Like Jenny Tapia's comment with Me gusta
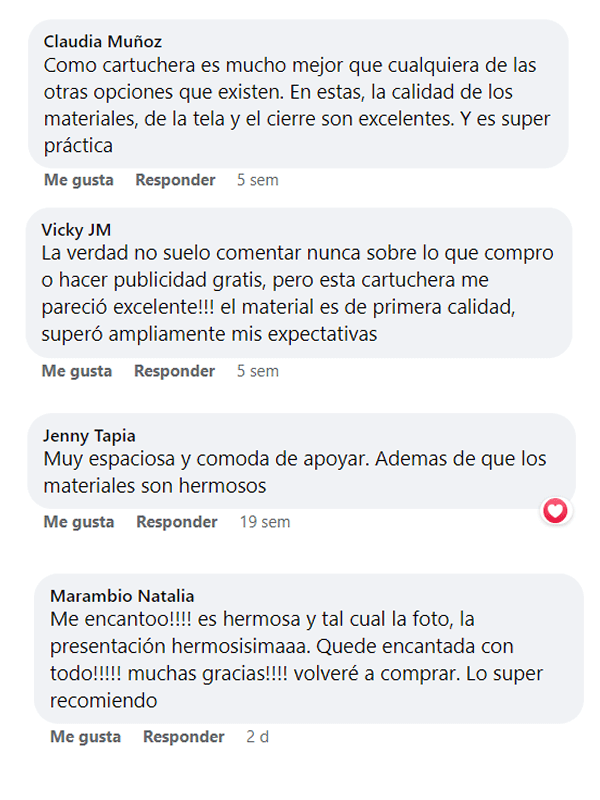The width and height of the screenshot is (600, 800). click(x=79, y=522)
